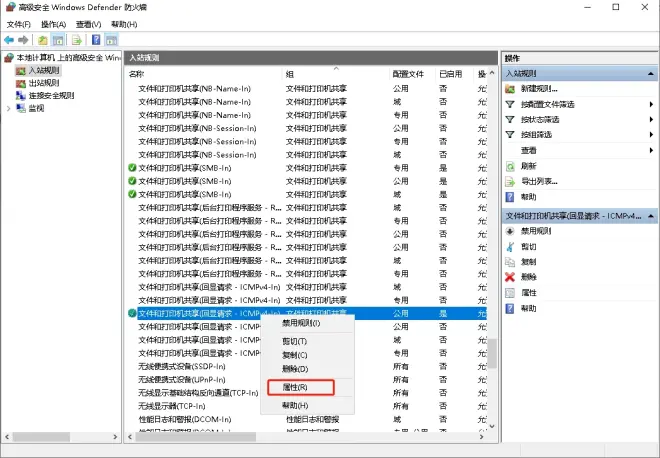The image size is (660, 458).
Task: Open the 帮助(H) menu in menu bar
Action: tap(124, 24)
